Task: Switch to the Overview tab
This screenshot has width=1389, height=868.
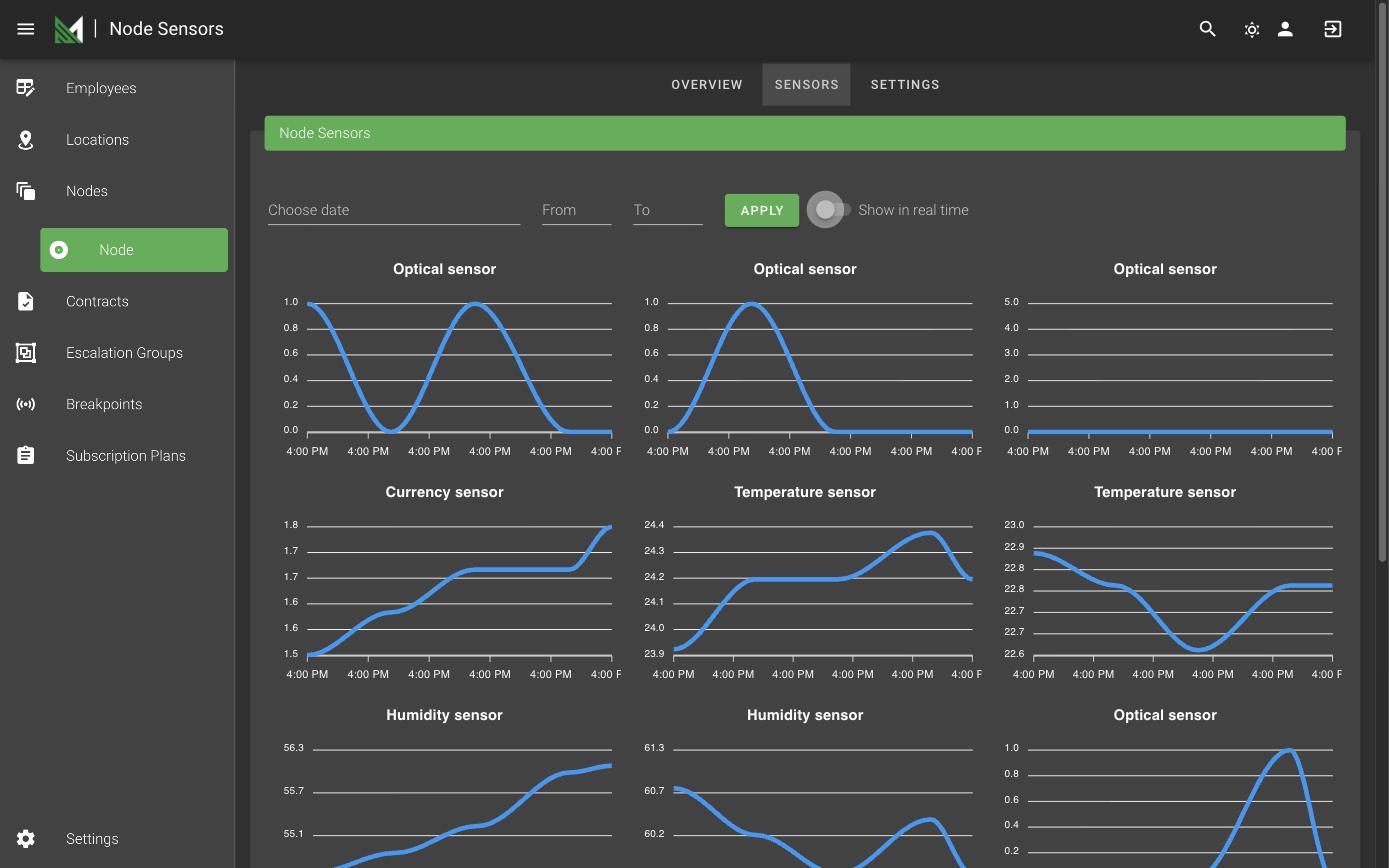Action: [707, 85]
